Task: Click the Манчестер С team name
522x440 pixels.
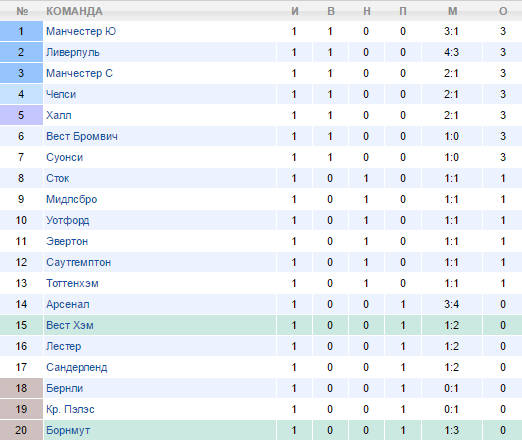Action: (79, 73)
